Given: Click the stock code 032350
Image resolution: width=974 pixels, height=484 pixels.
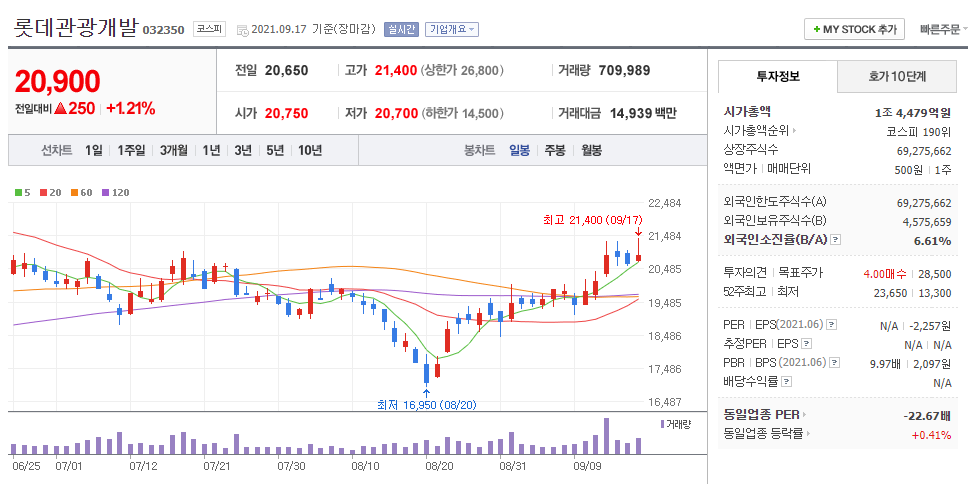Looking at the screenshot, I should 164,30.
